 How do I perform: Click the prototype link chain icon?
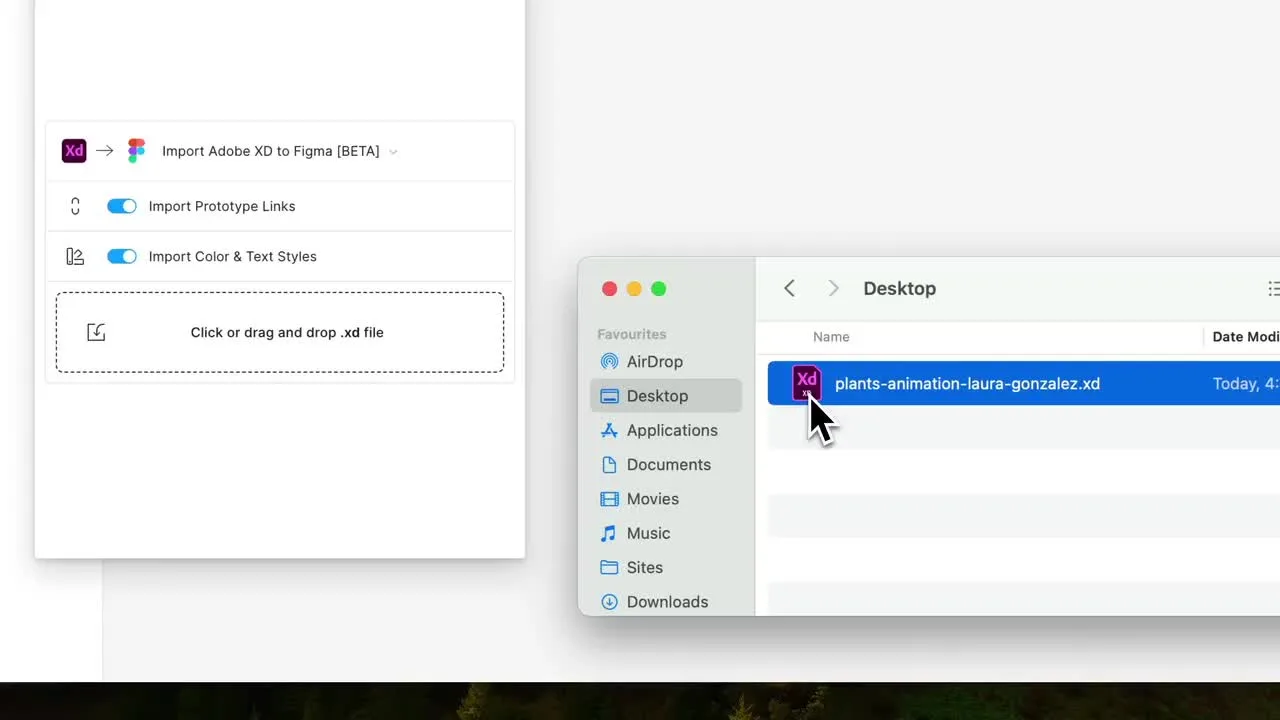[x=75, y=206]
